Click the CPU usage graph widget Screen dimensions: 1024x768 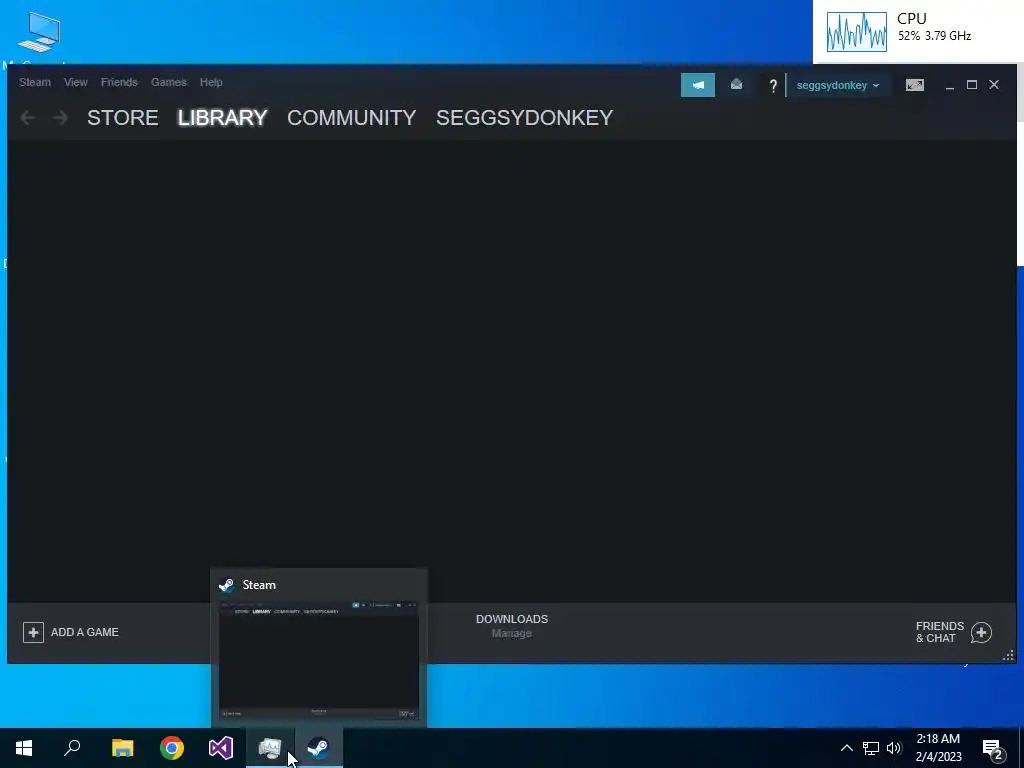point(857,31)
